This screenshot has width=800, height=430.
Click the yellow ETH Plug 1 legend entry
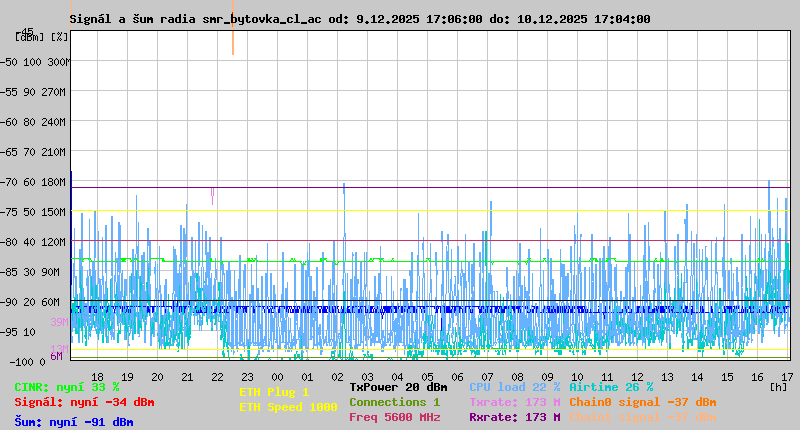(274, 392)
